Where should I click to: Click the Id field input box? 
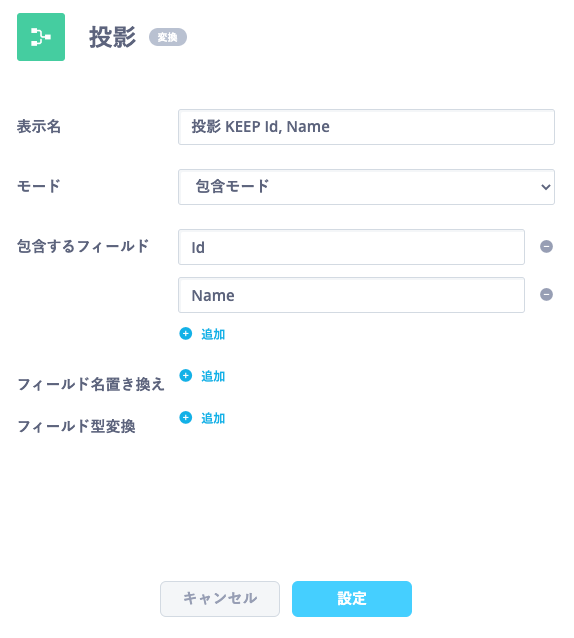click(351, 247)
